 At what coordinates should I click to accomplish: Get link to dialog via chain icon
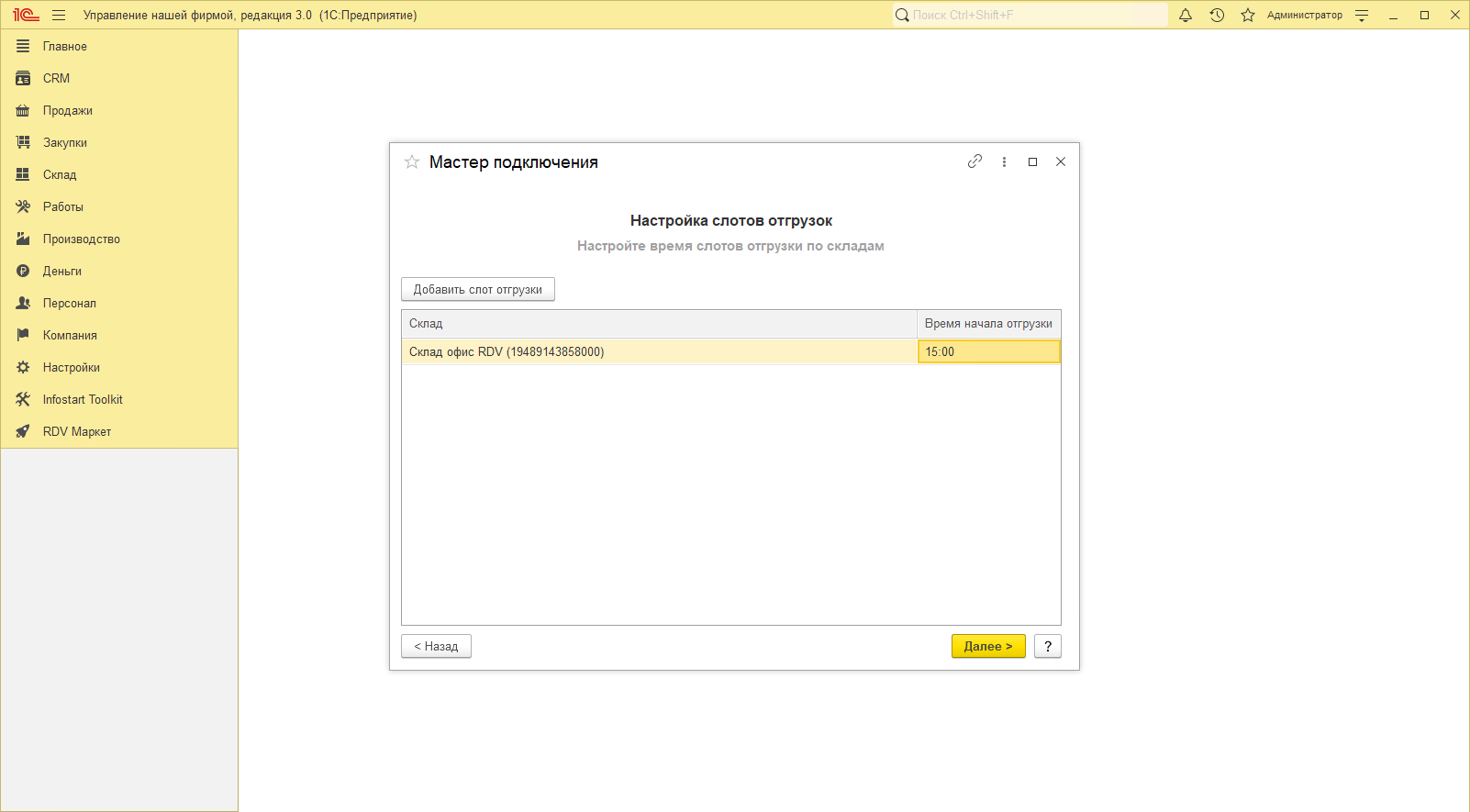click(974, 161)
